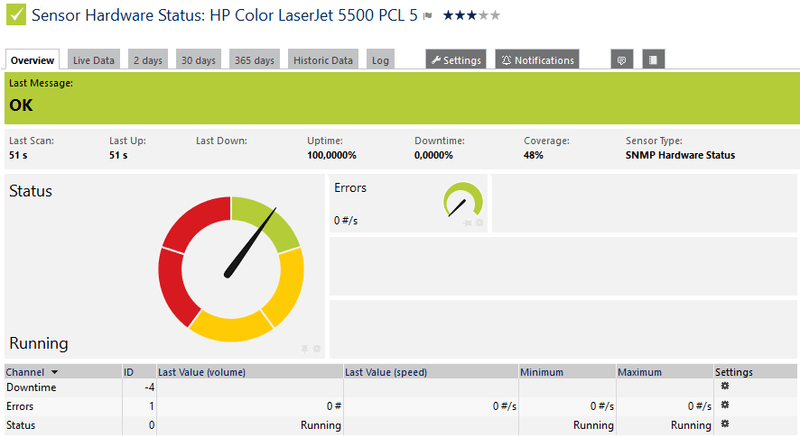Open channel settings gear for Downtime row
Viewport: 800px width, 437px height.
point(724,386)
